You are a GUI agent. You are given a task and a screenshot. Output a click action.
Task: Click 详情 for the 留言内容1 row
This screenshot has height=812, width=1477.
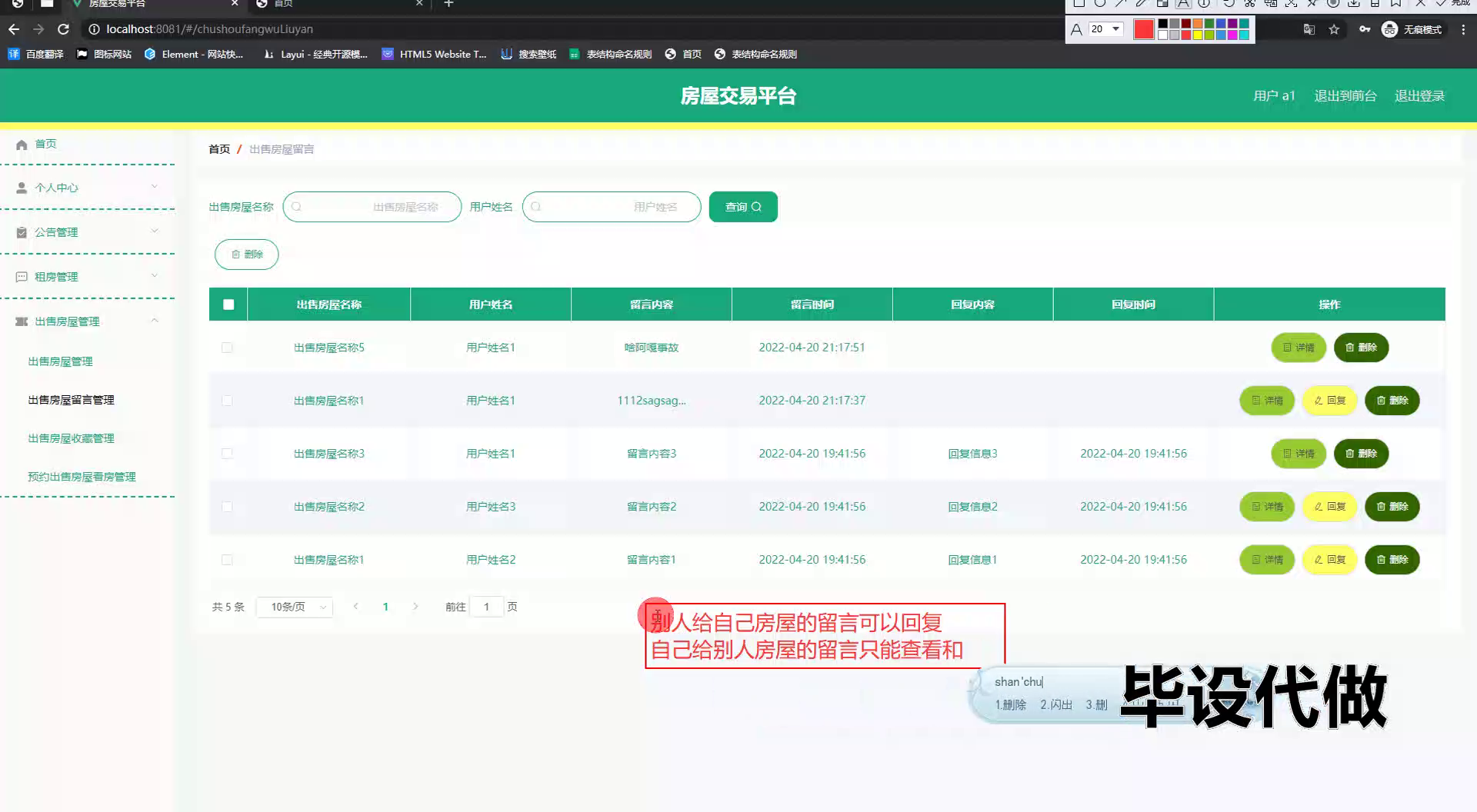(x=1267, y=560)
